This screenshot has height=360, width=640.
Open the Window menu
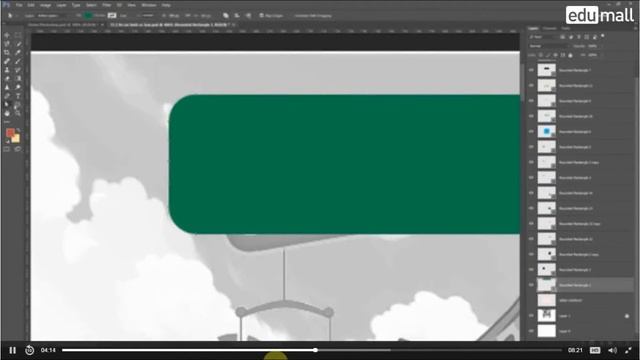149,5
